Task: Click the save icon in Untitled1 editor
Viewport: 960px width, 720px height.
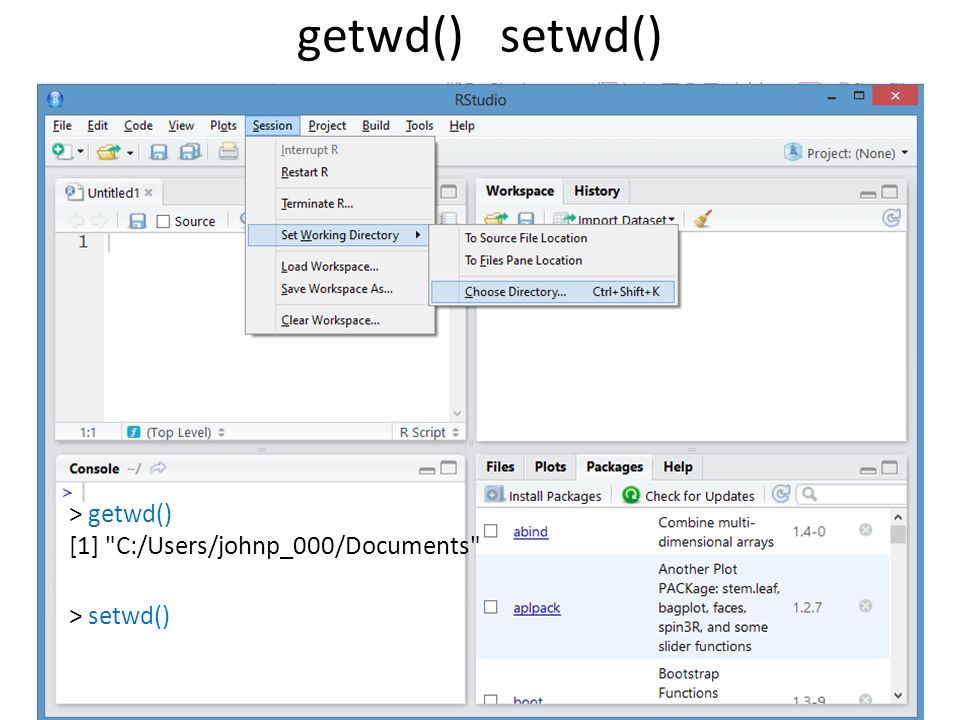Action: click(137, 221)
